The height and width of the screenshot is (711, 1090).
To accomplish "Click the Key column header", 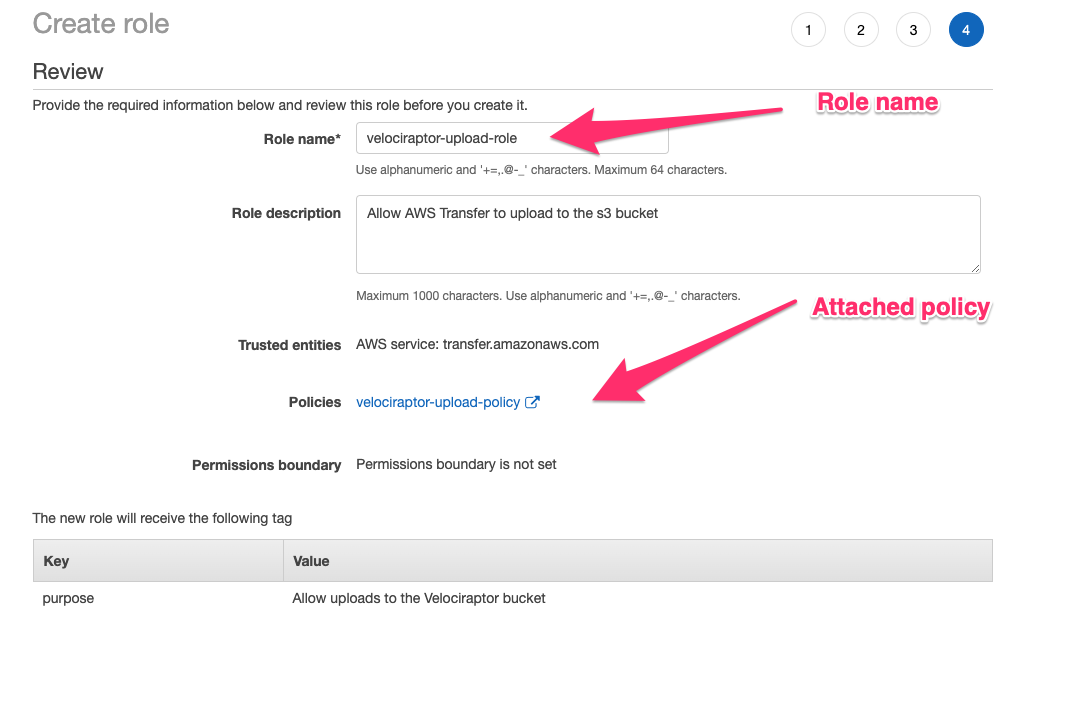I will pos(57,561).
